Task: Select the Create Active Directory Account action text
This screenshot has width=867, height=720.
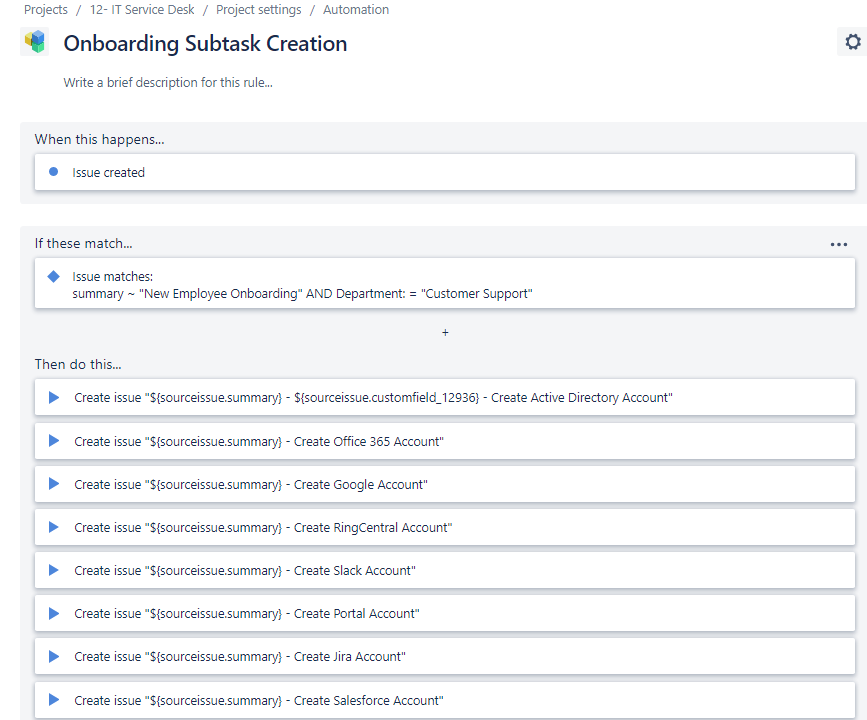Action: point(373,398)
